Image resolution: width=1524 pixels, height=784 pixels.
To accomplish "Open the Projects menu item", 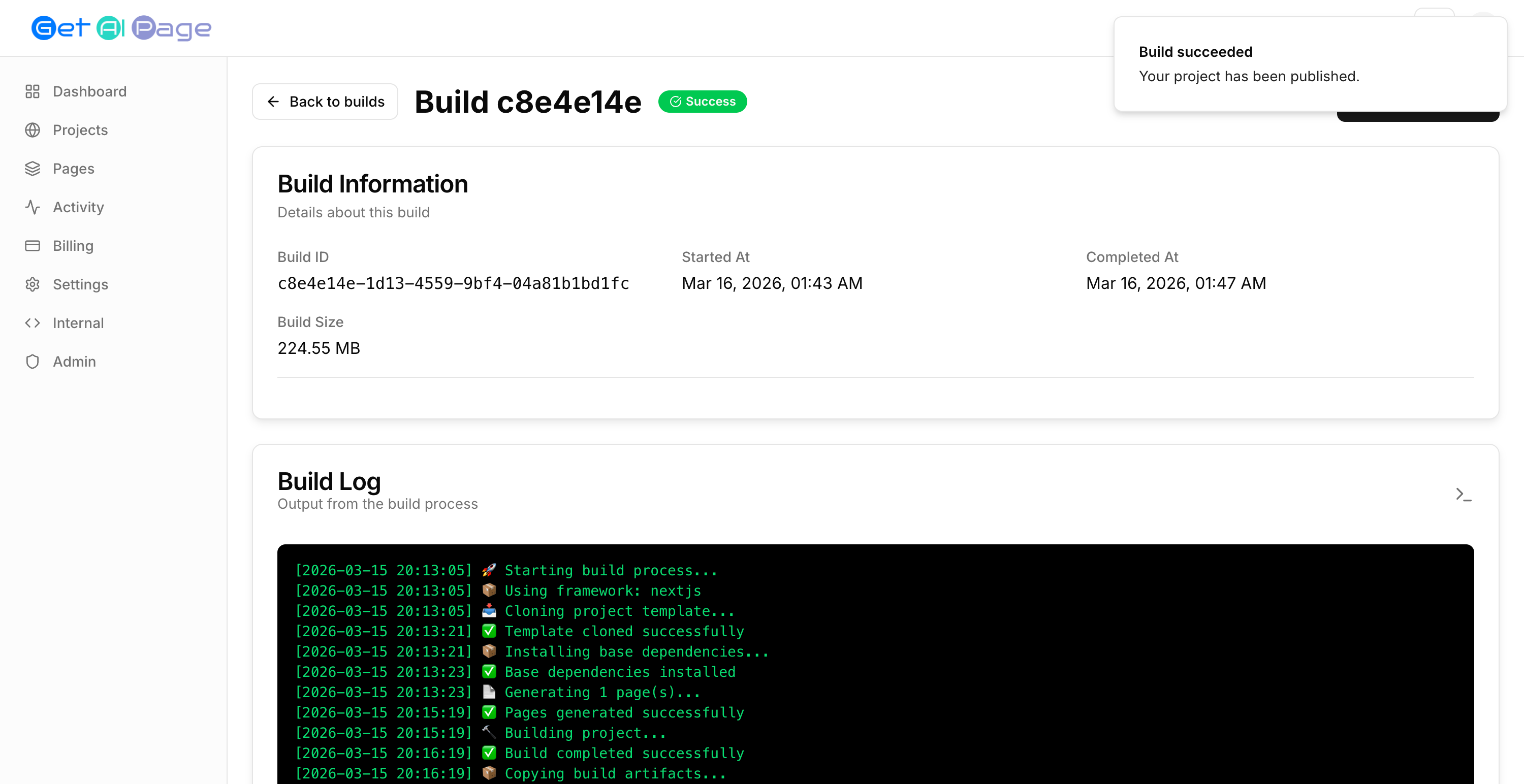I will 80,130.
